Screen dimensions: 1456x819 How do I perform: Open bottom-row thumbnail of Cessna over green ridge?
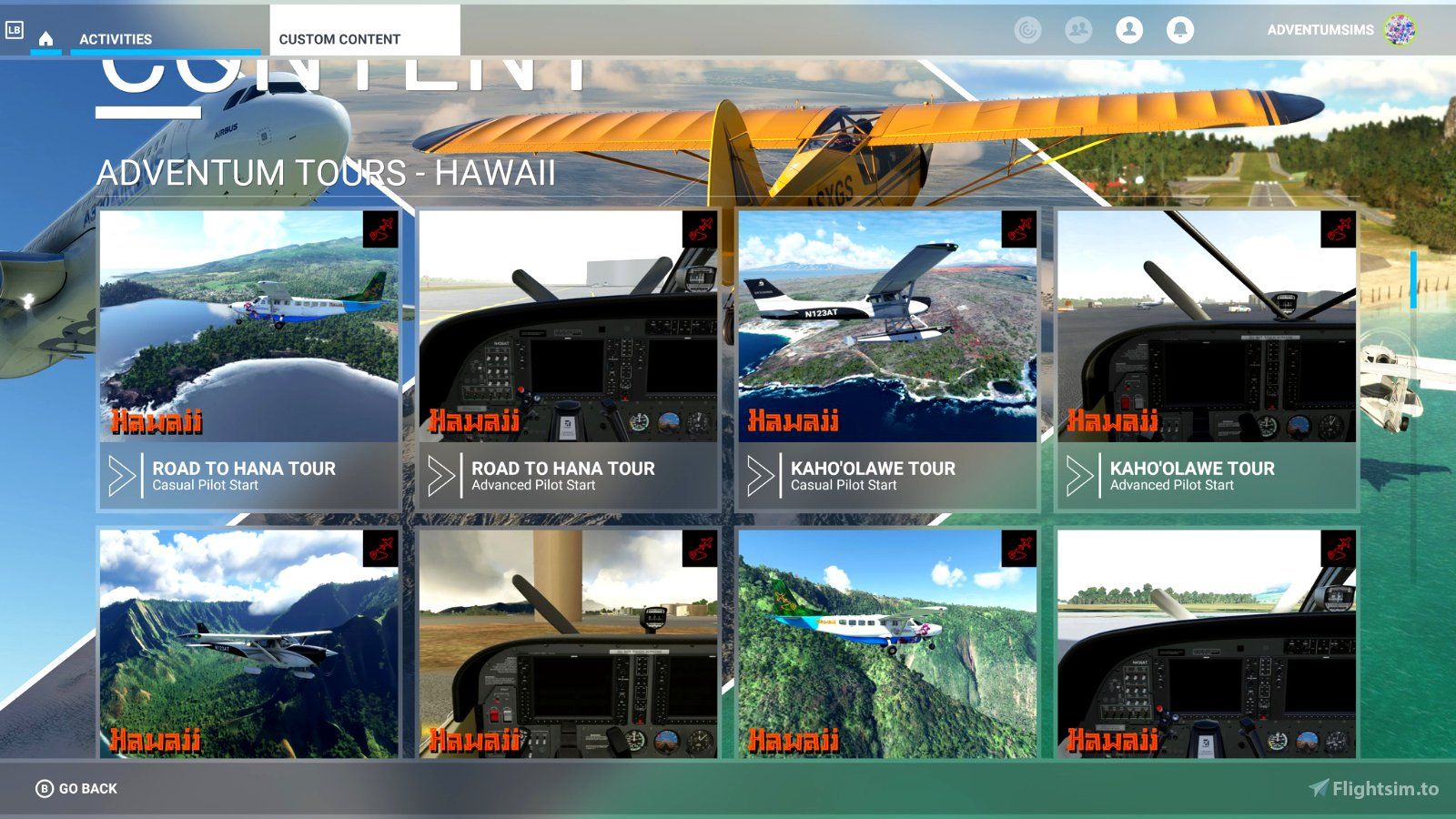click(249, 644)
